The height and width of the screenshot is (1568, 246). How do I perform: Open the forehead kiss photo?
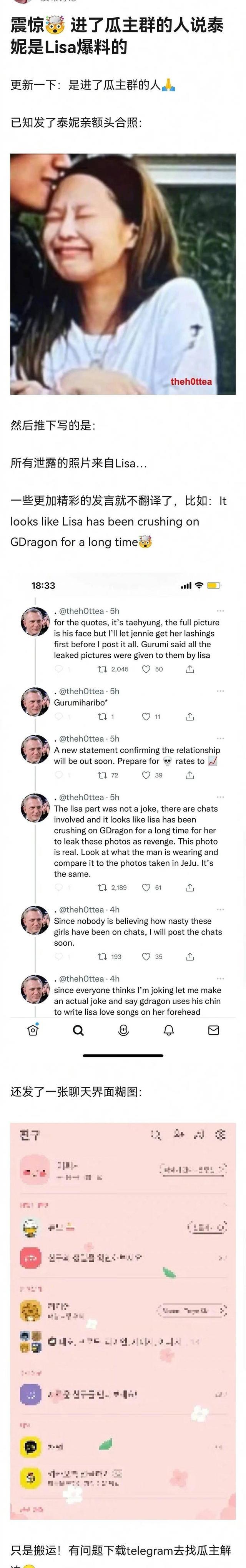pyautogui.click(x=123, y=274)
